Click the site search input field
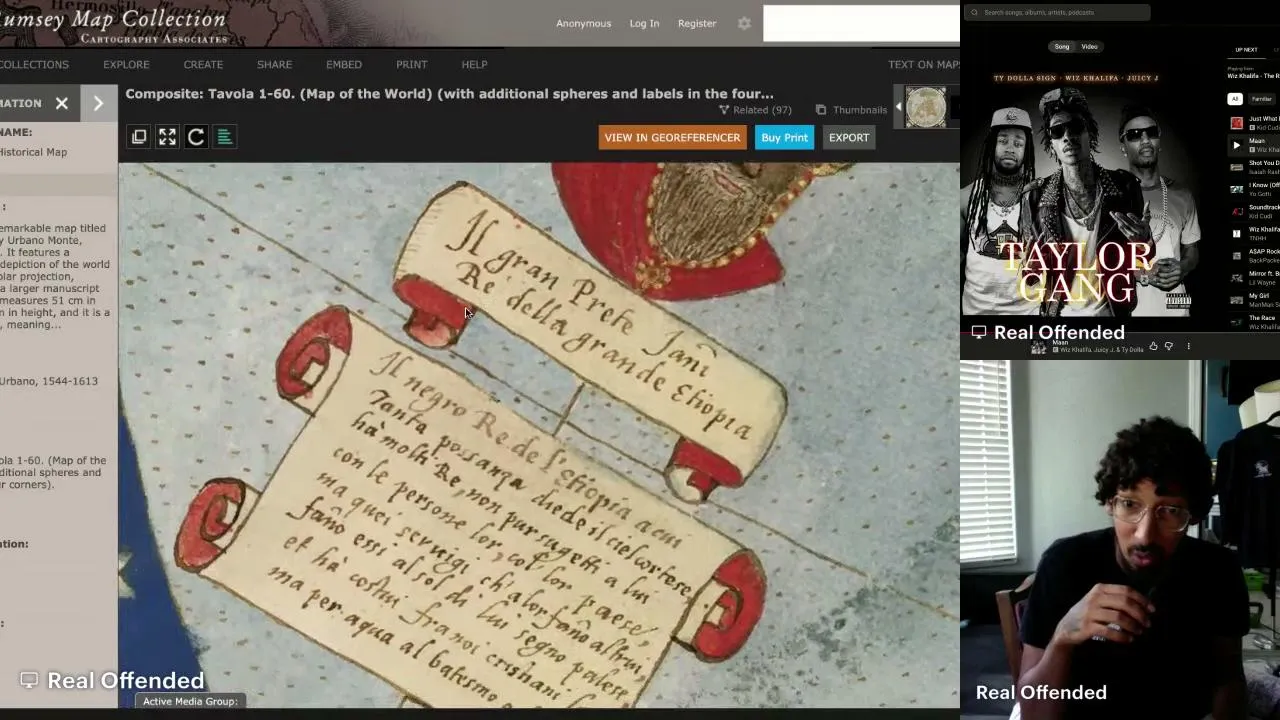This screenshot has width=1280, height=720. click(861, 24)
